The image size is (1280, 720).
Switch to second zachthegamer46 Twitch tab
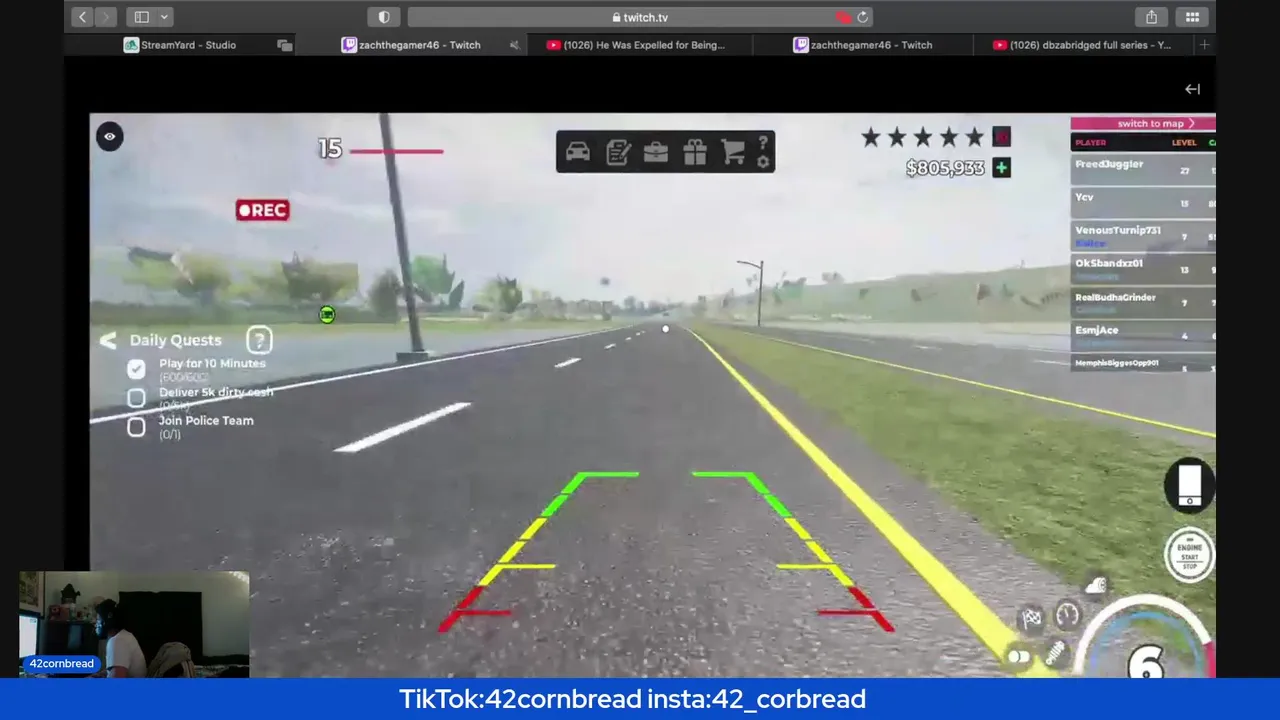pyautogui.click(x=863, y=45)
